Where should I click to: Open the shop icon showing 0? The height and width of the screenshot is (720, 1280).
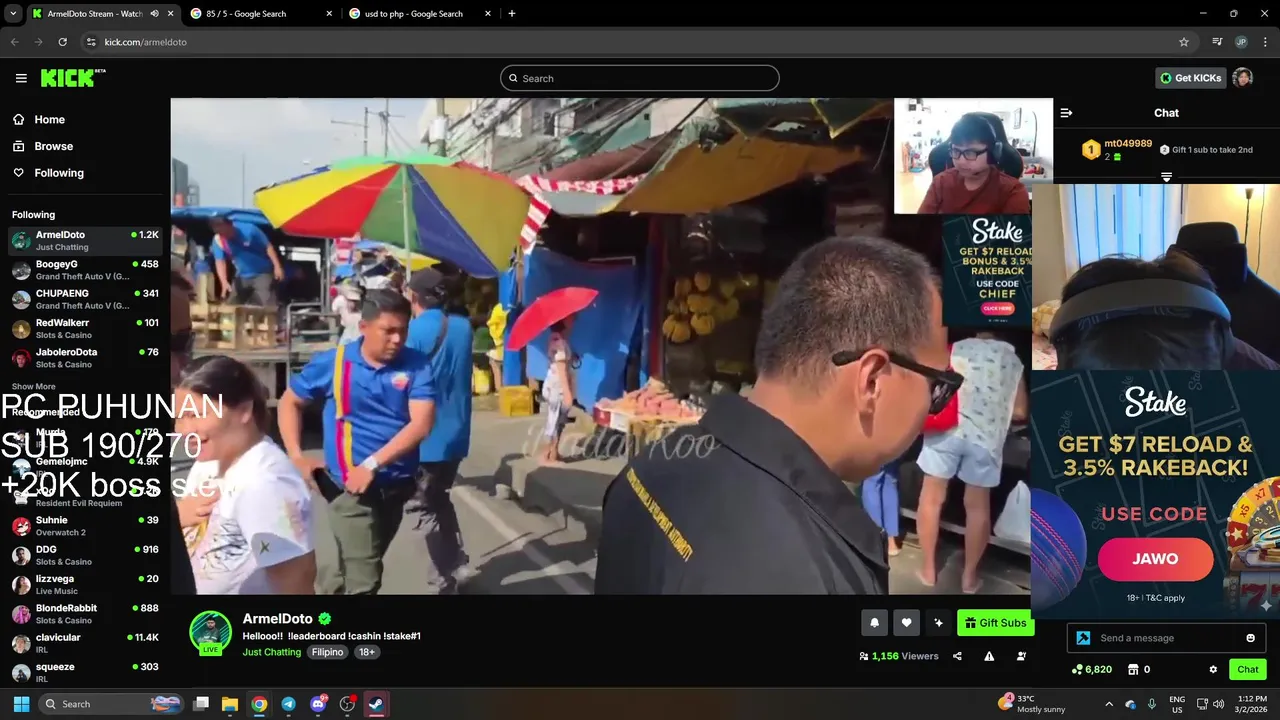pyautogui.click(x=1138, y=669)
